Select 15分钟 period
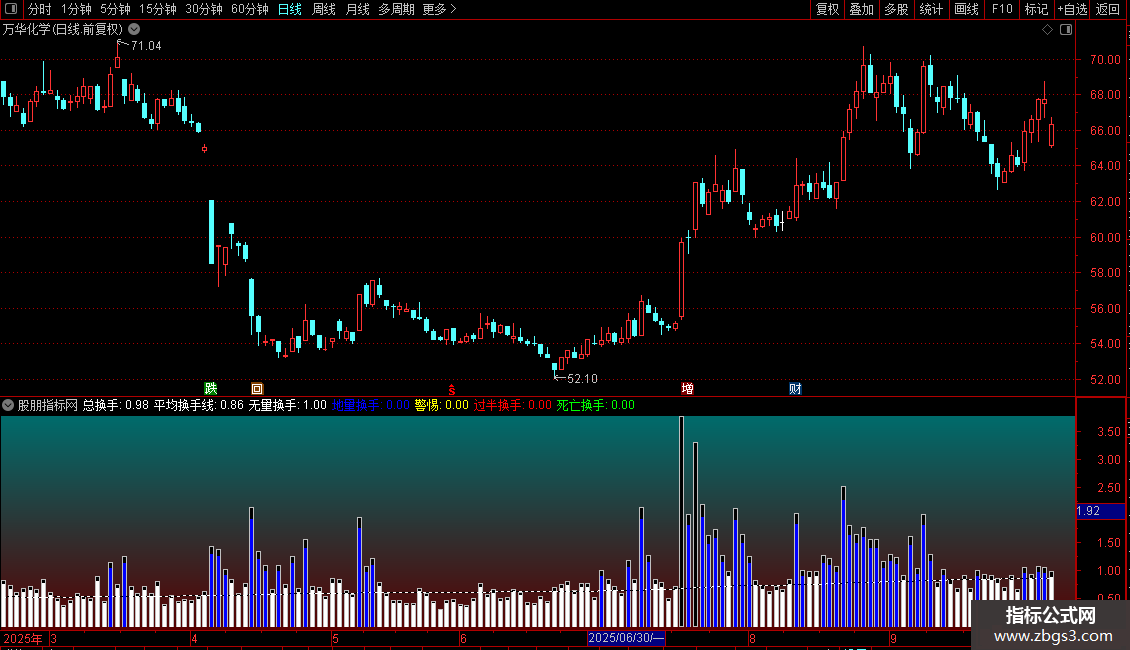 pos(158,9)
